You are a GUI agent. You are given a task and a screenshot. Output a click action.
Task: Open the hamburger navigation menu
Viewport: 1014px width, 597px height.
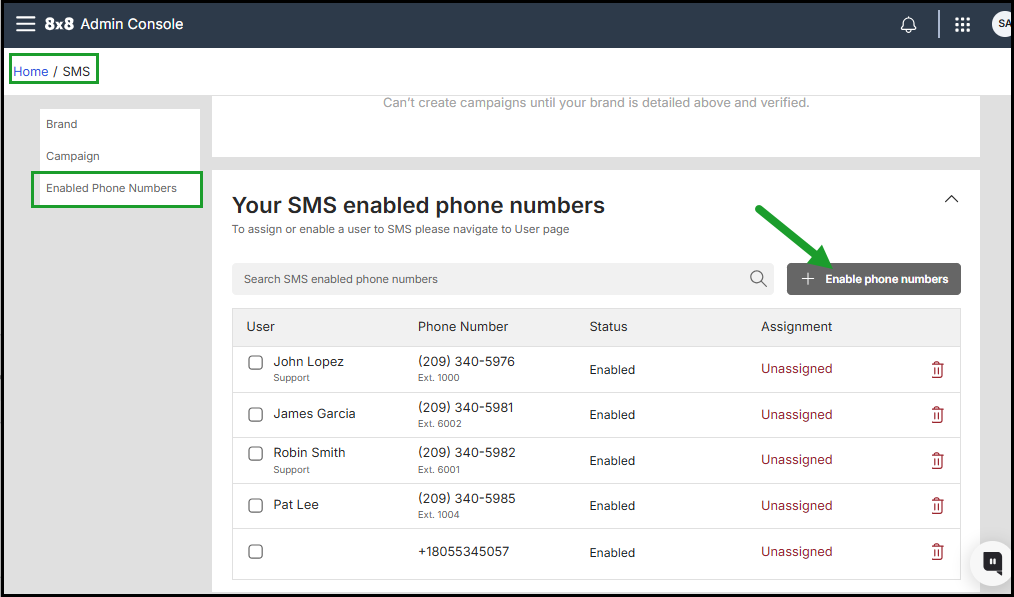coord(25,24)
